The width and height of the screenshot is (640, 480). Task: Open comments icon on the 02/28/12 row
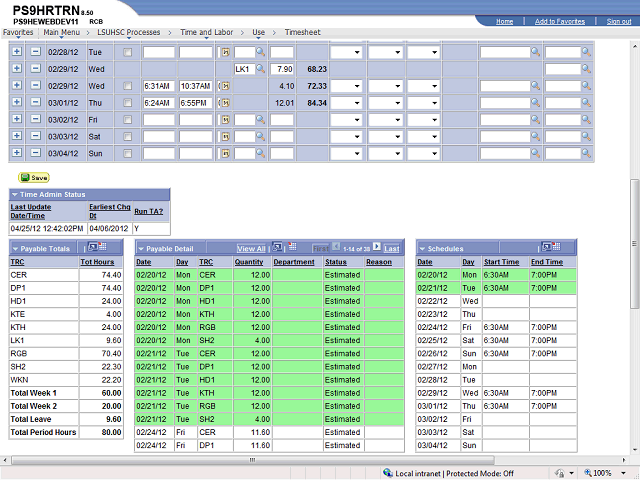[225, 52]
